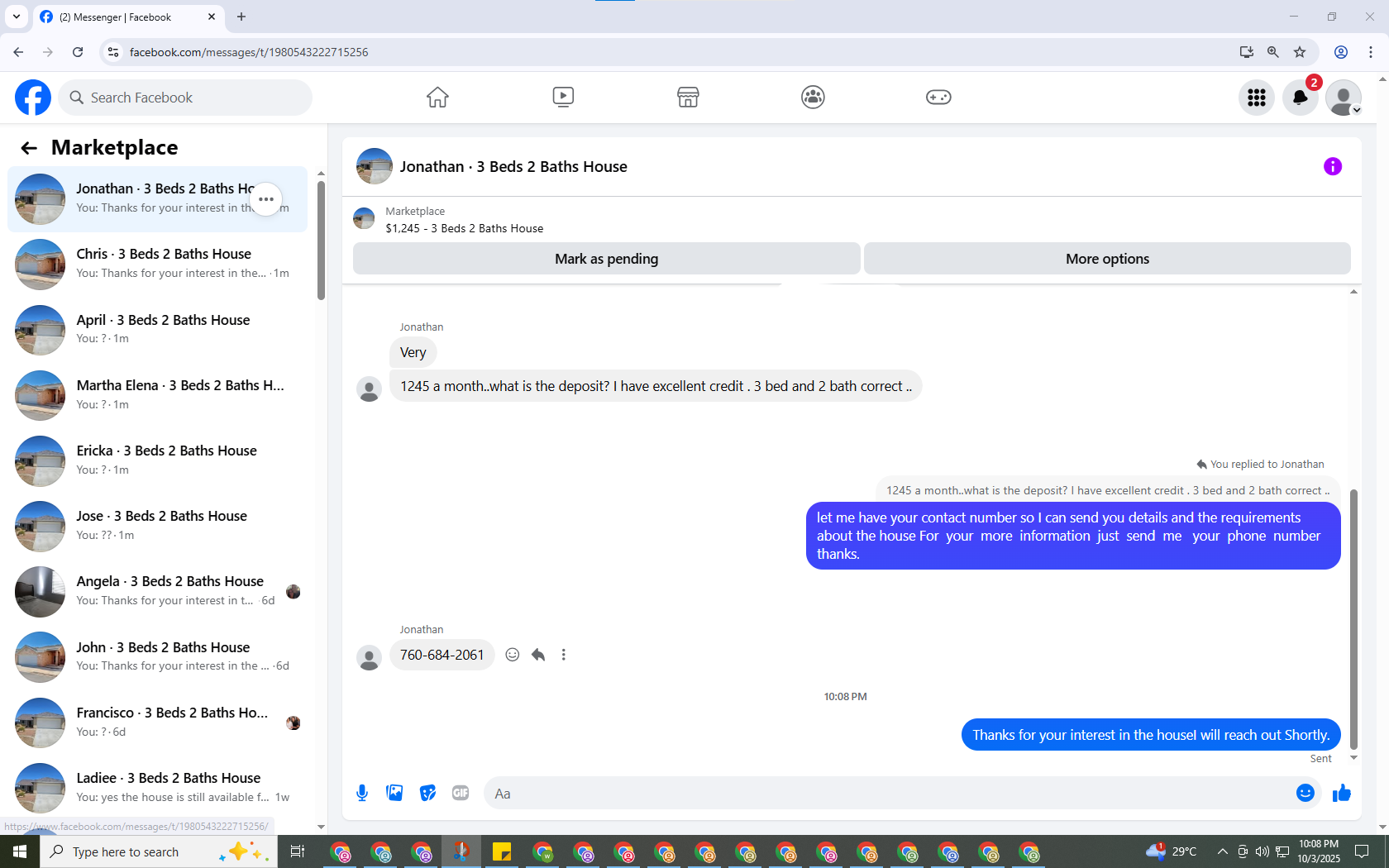1389x868 pixels.
Task: Reload the page in Chrome
Action: [78, 52]
